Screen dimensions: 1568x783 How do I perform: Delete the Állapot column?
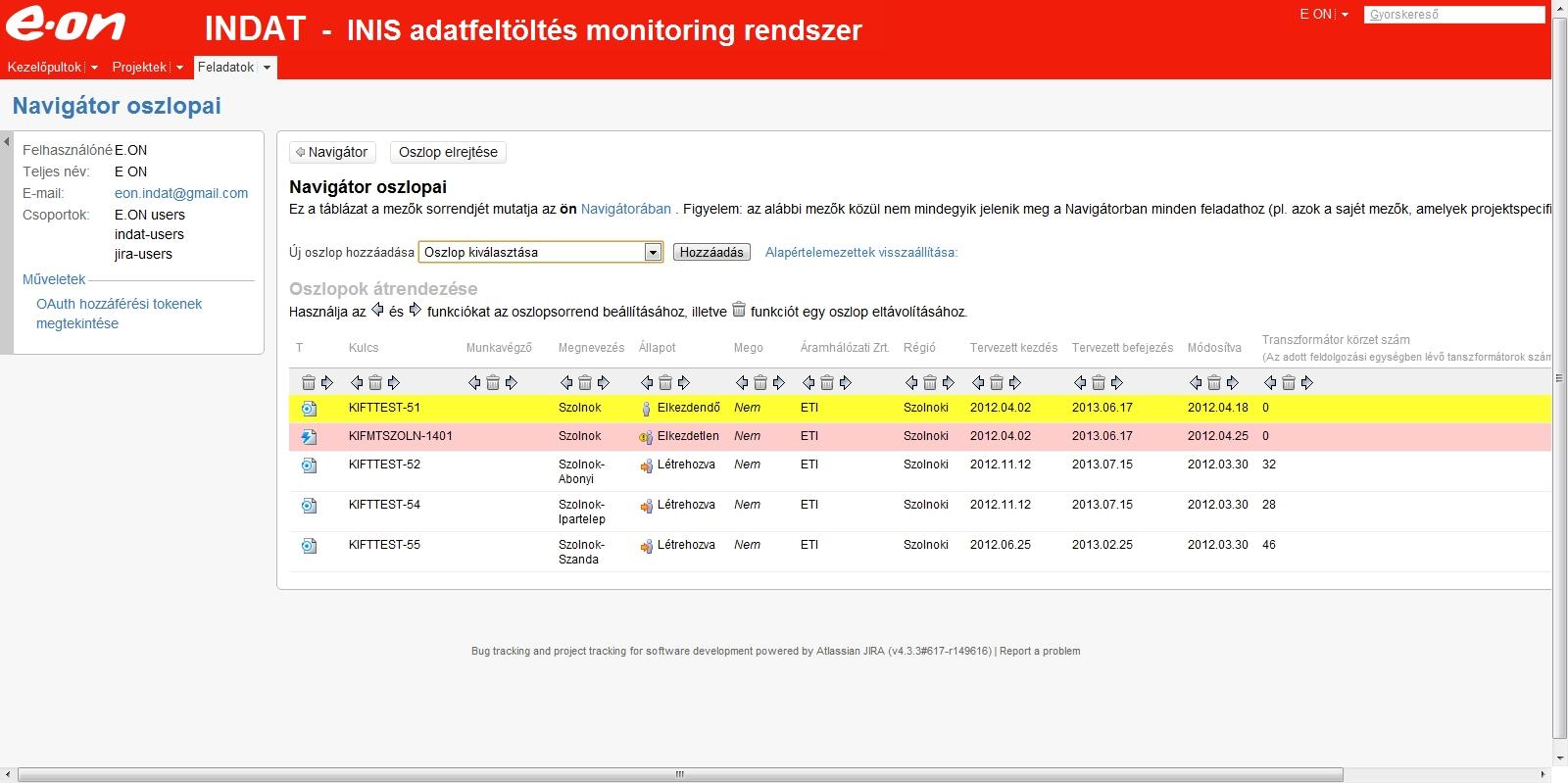[x=665, y=382]
